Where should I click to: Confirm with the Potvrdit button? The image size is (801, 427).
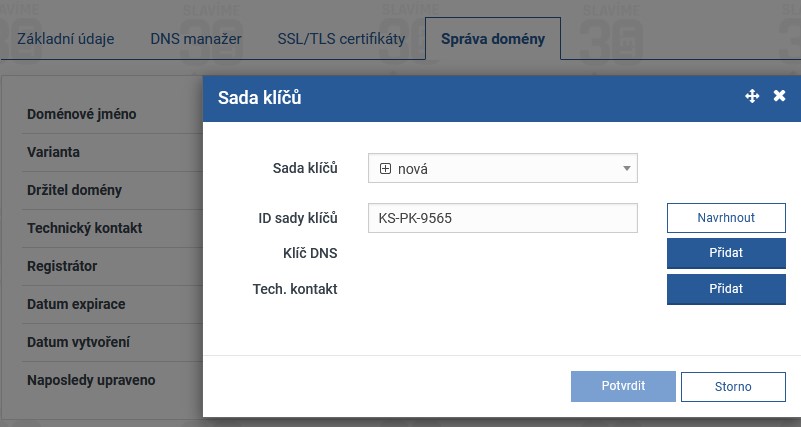click(x=623, y=386)
